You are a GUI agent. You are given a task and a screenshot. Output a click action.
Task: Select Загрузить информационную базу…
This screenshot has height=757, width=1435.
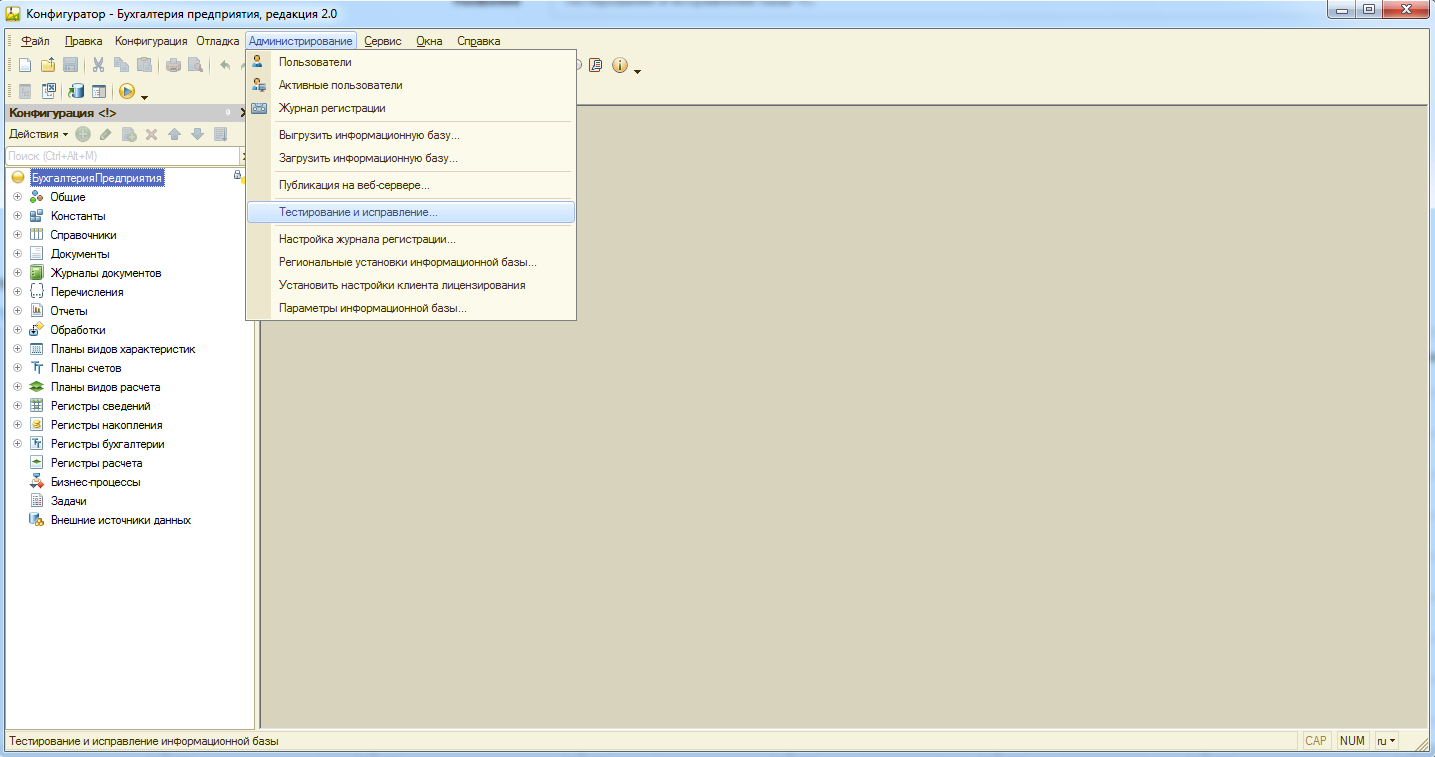411,158
